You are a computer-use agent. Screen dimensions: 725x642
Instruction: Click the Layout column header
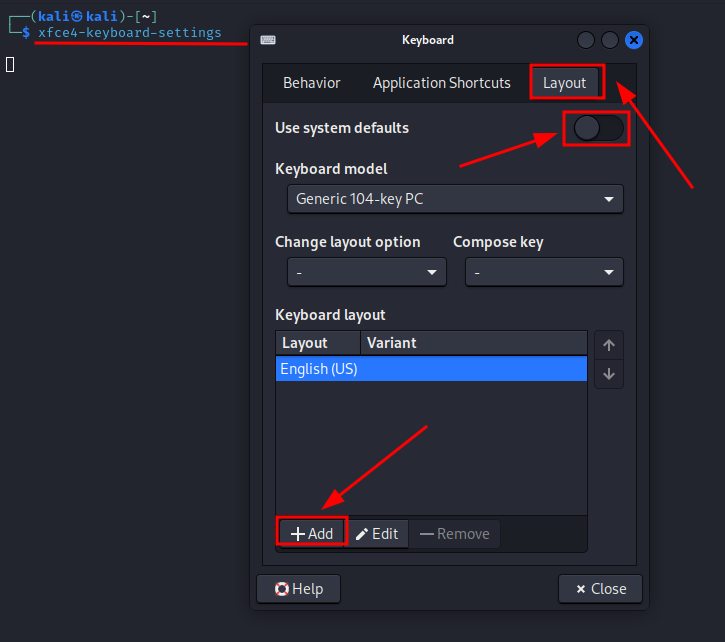pos(317,343)
